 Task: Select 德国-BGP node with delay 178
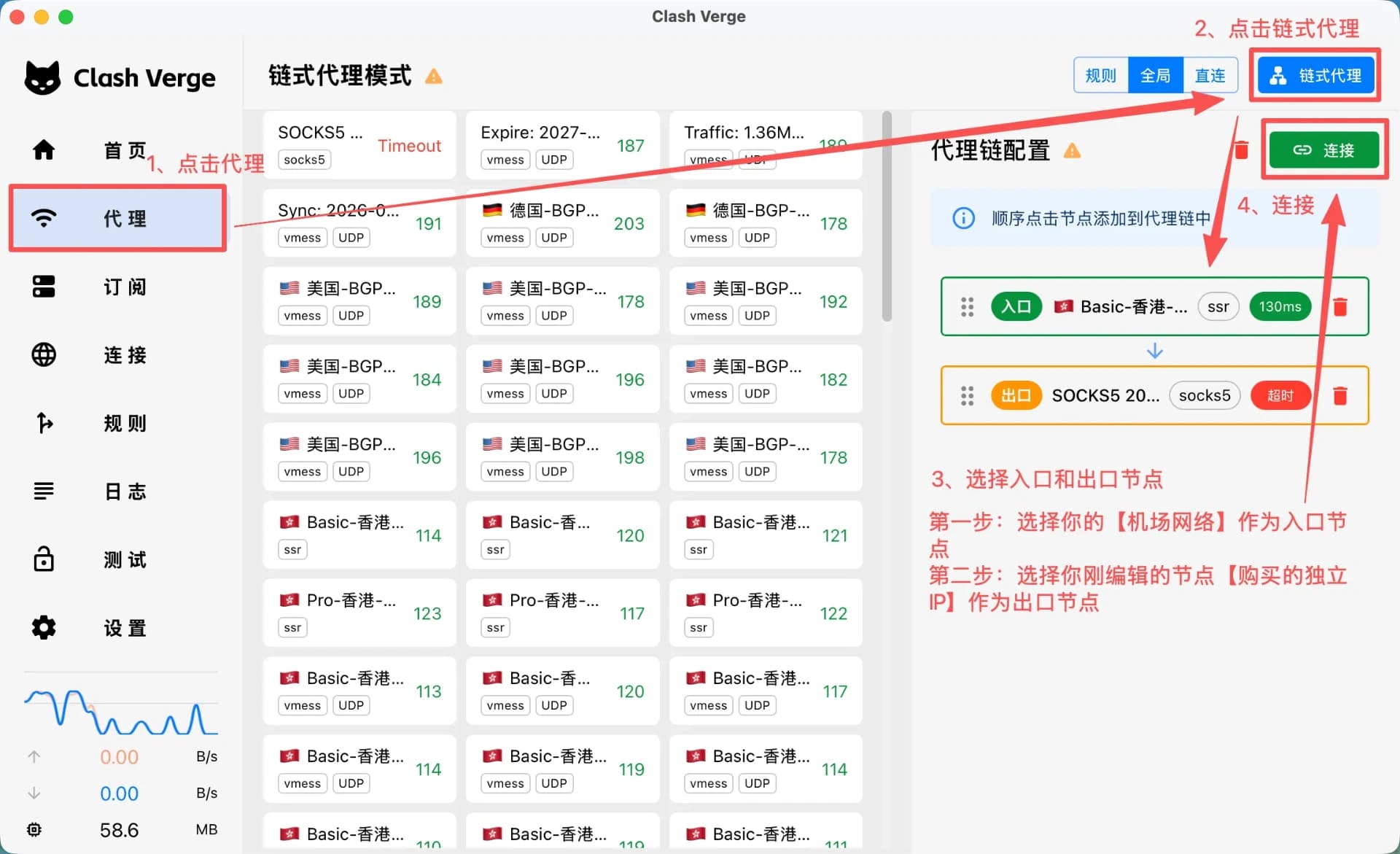click(x=766, y=223)
